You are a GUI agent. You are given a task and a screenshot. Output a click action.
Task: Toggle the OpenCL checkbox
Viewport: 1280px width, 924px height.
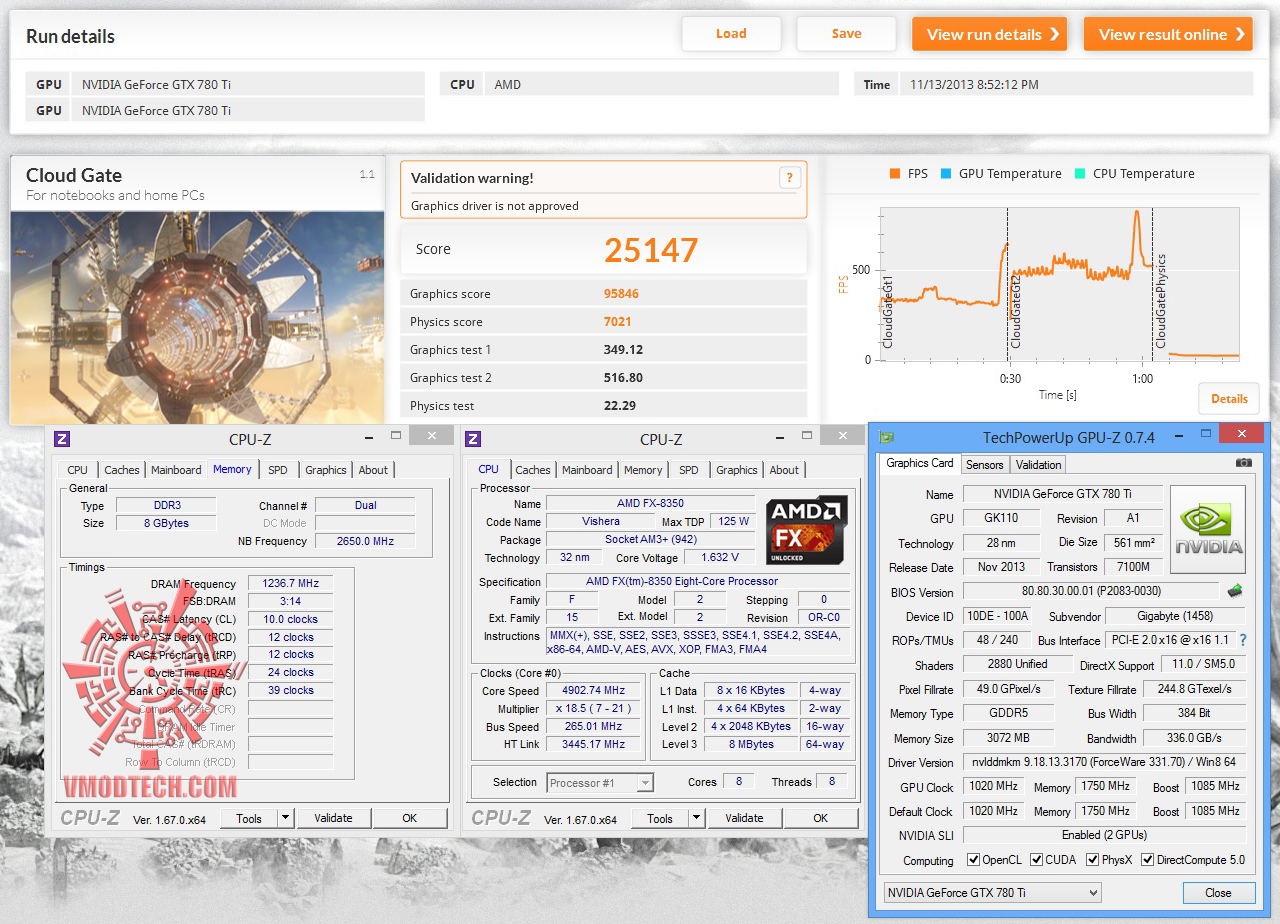coord(973,860)
